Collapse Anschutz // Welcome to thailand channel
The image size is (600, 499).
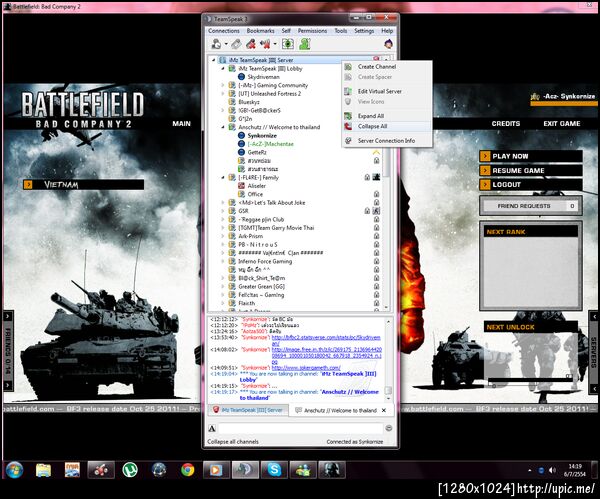pos(223,127)
